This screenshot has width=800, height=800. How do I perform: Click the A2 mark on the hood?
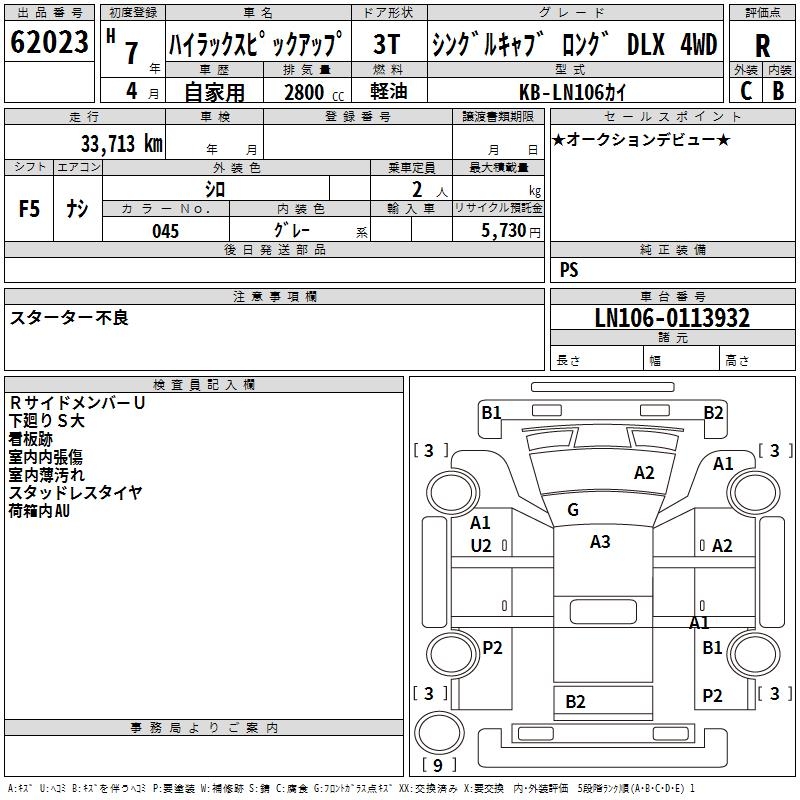pos(644,473)
